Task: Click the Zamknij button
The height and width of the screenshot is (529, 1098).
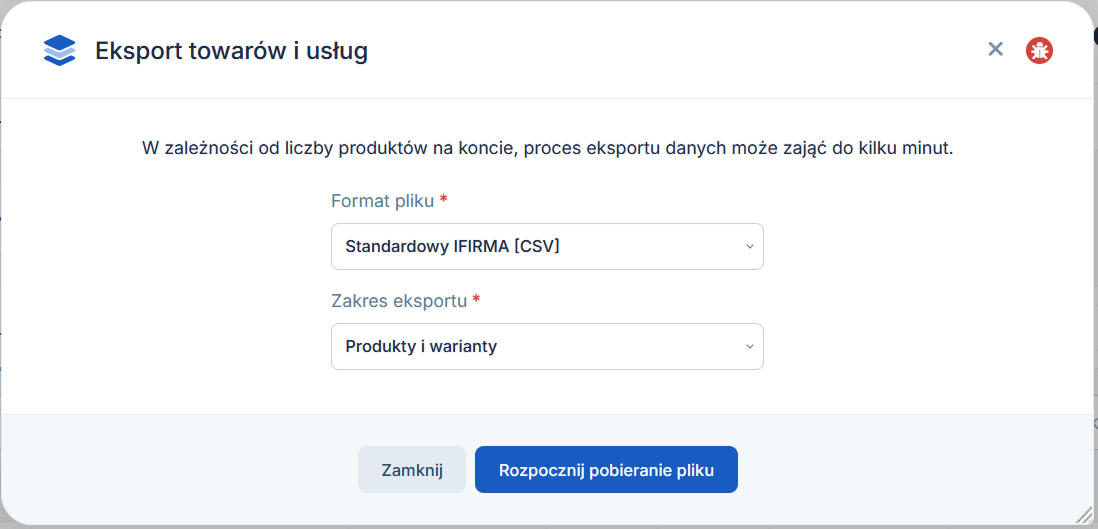Action: point(412,469)
